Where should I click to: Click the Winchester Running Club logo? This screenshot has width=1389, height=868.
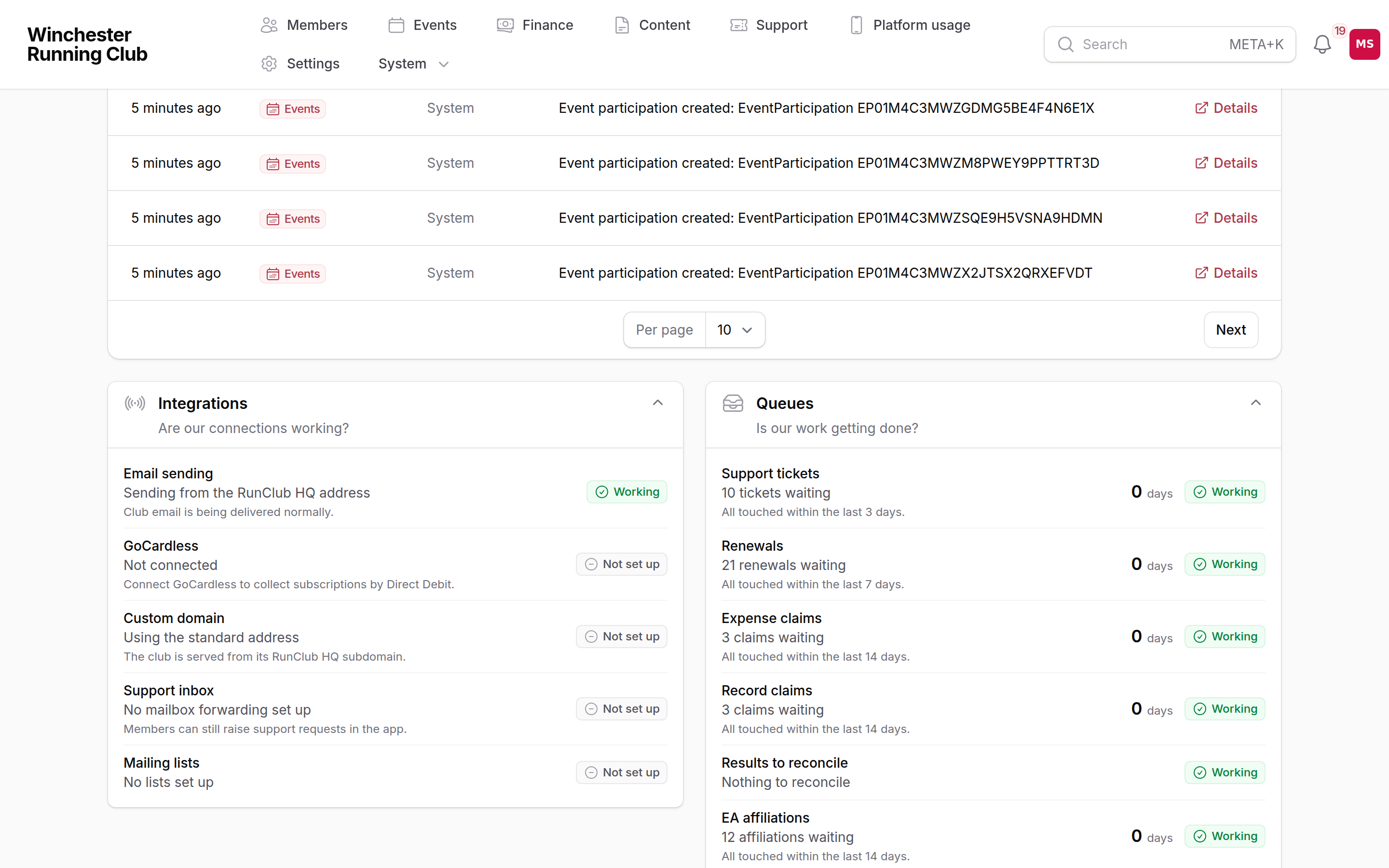tap(87, 44)
